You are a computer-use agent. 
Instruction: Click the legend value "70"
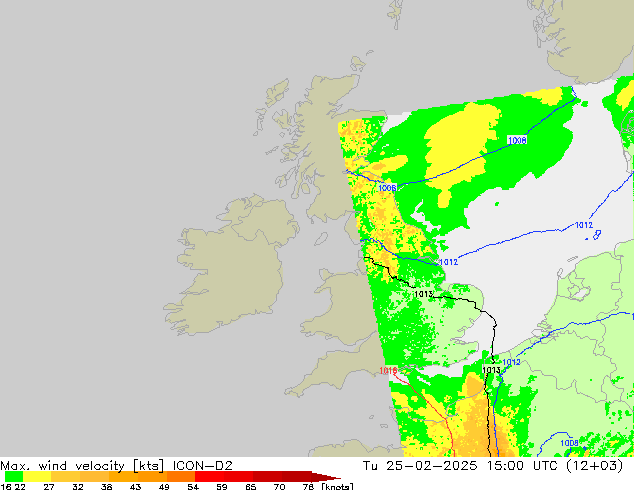click(x=279, y=486)
